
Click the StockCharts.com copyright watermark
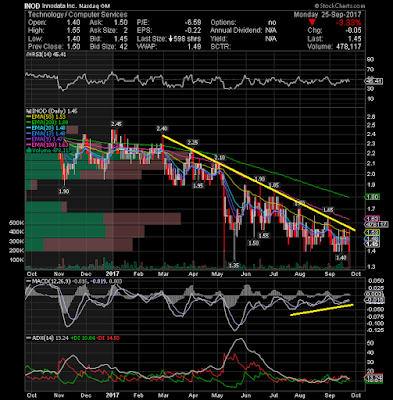(x=339, y=6)
